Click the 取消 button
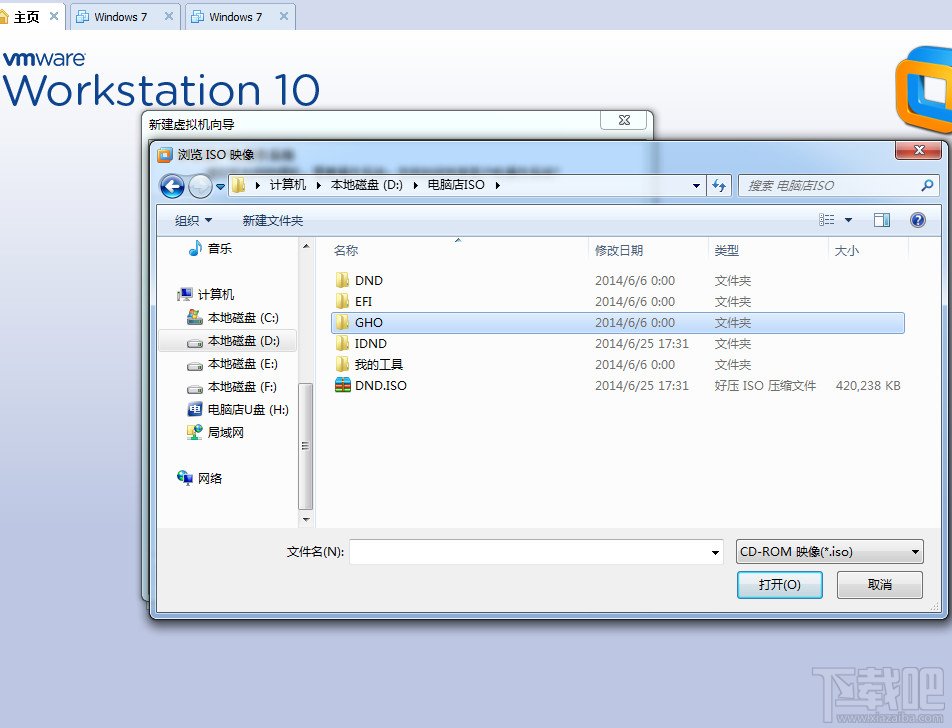Screen dimensions: 952x728 point(880,585)
